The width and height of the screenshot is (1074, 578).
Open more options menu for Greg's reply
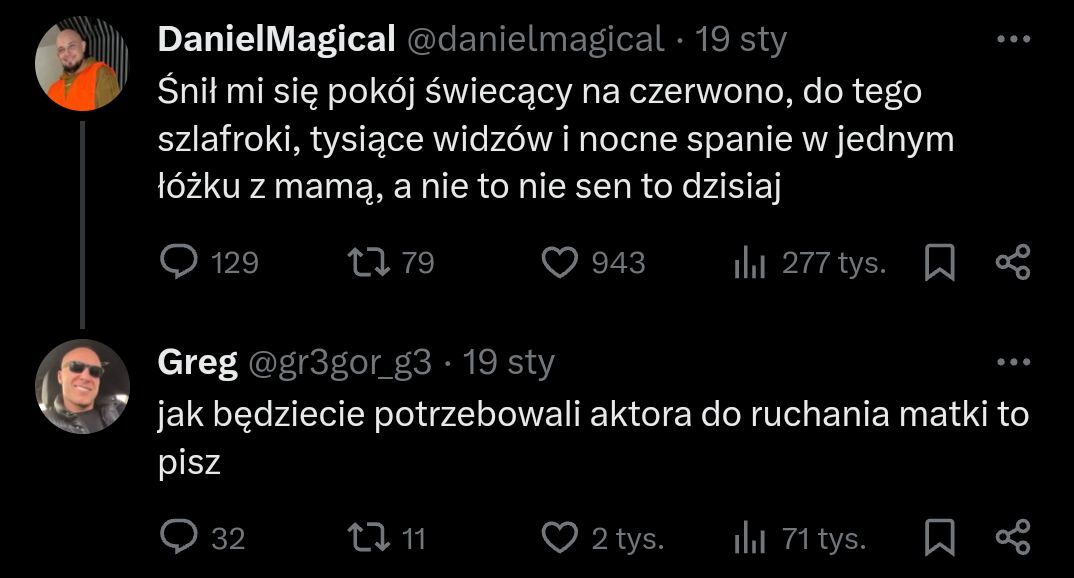pyautogui.click(x=1013, y=362)
